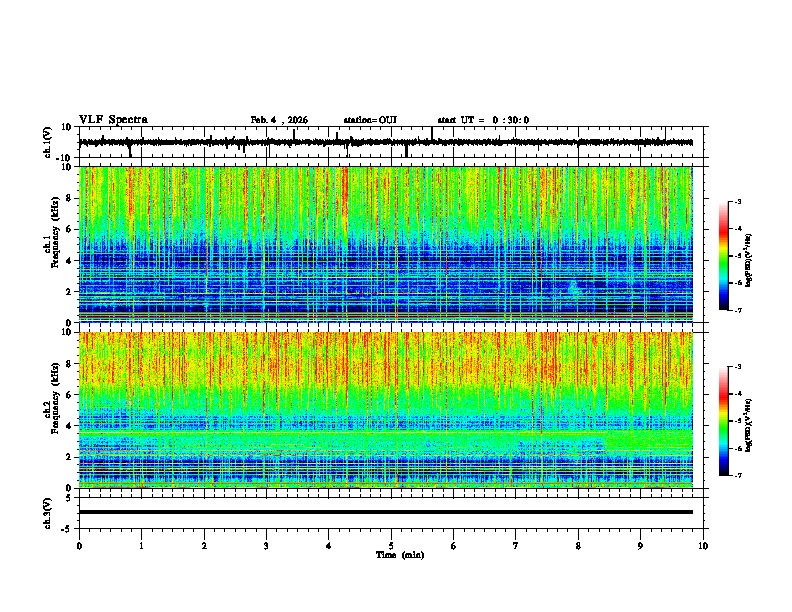Click the ch.1 voltage waveform trace
This screenshot has height=612, width=792.
385,142
